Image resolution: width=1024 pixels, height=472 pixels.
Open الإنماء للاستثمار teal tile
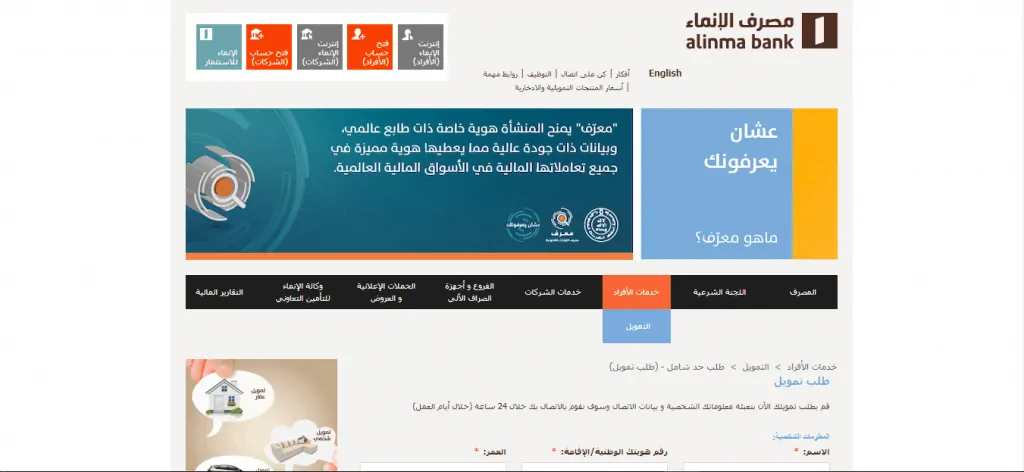219,47
